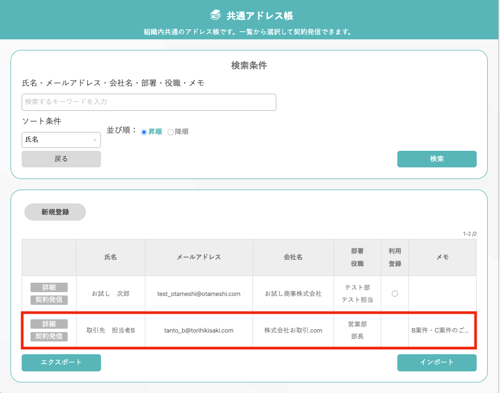Focus the keyword search input field

coord(149,102)
